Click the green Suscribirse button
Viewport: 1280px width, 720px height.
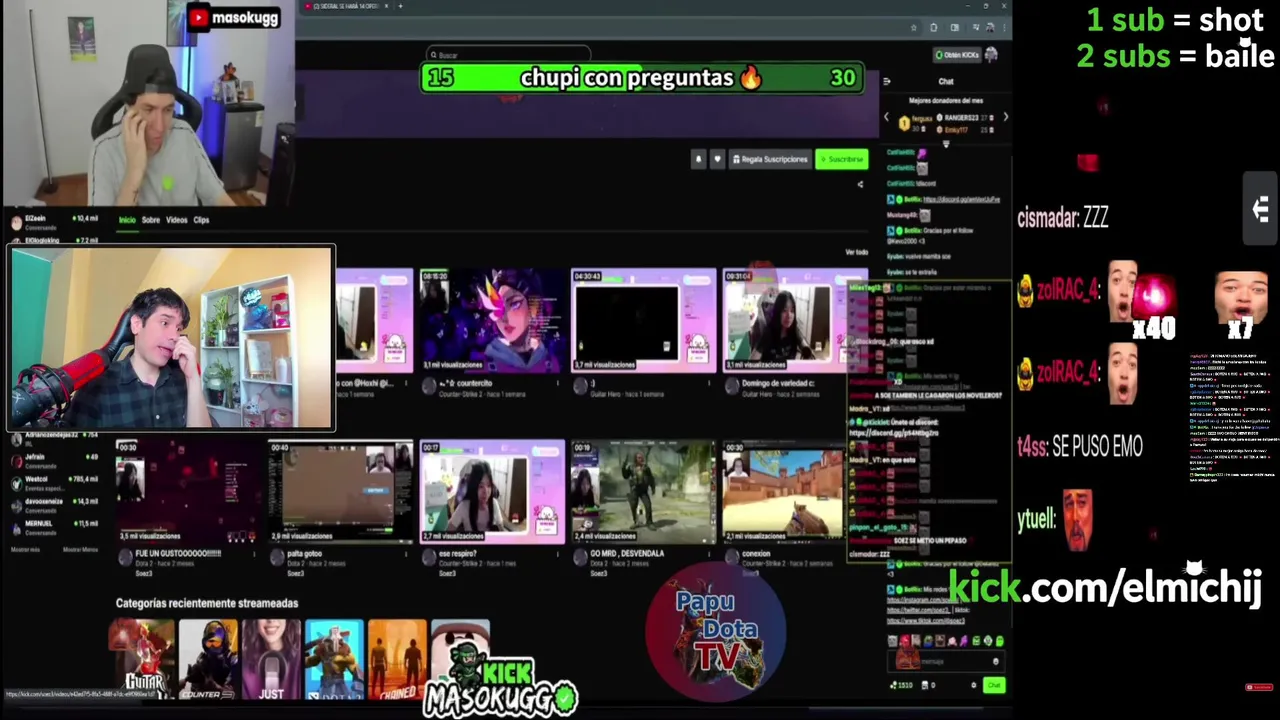(842, 159)
